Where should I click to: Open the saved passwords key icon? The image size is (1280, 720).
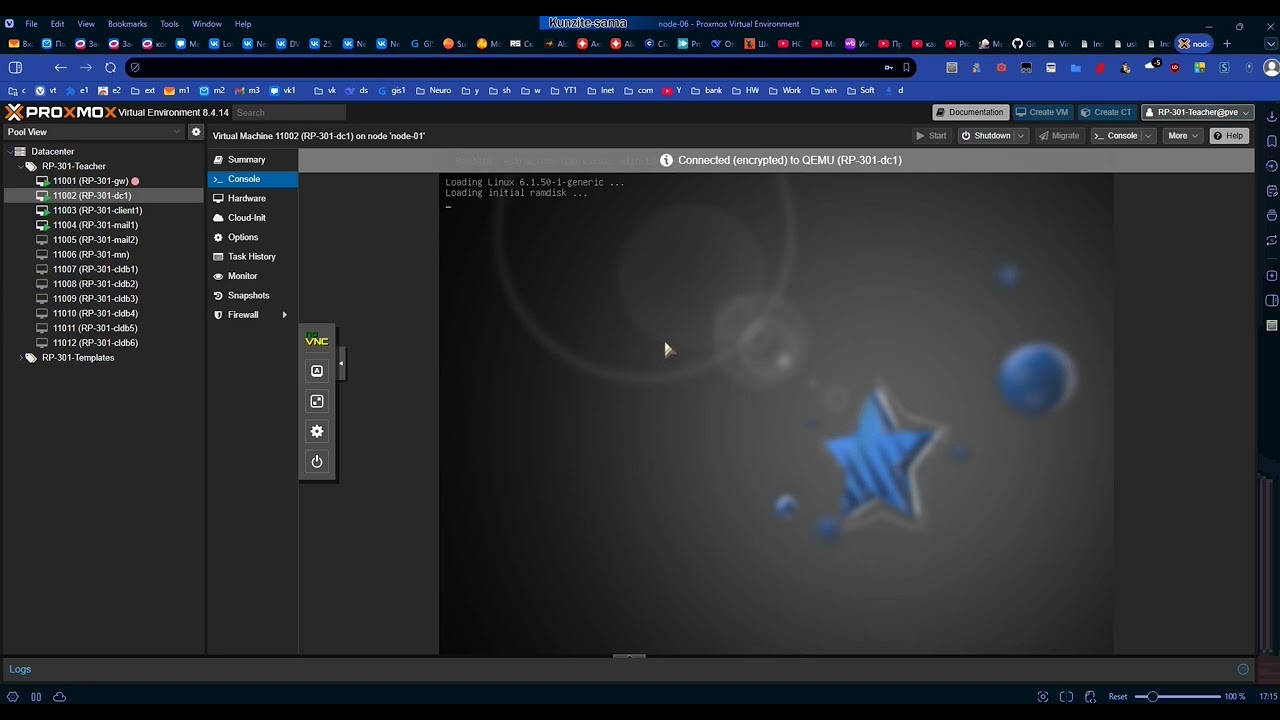point(888,68)
